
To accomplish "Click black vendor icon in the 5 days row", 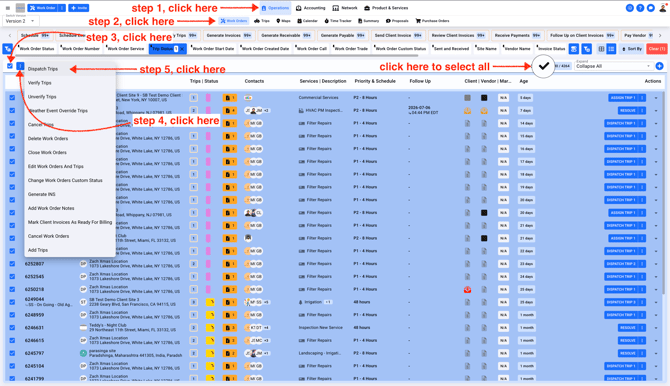I will 484,98.
